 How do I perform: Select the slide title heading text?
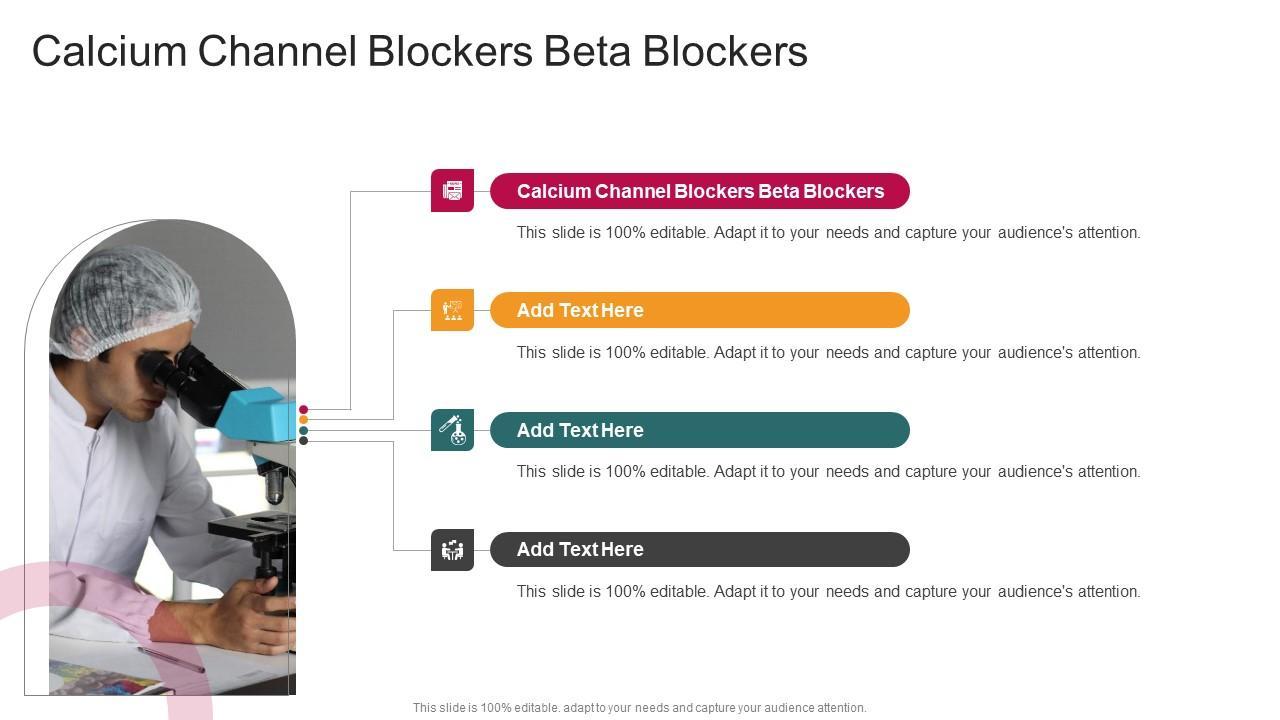tap(420, 52)
